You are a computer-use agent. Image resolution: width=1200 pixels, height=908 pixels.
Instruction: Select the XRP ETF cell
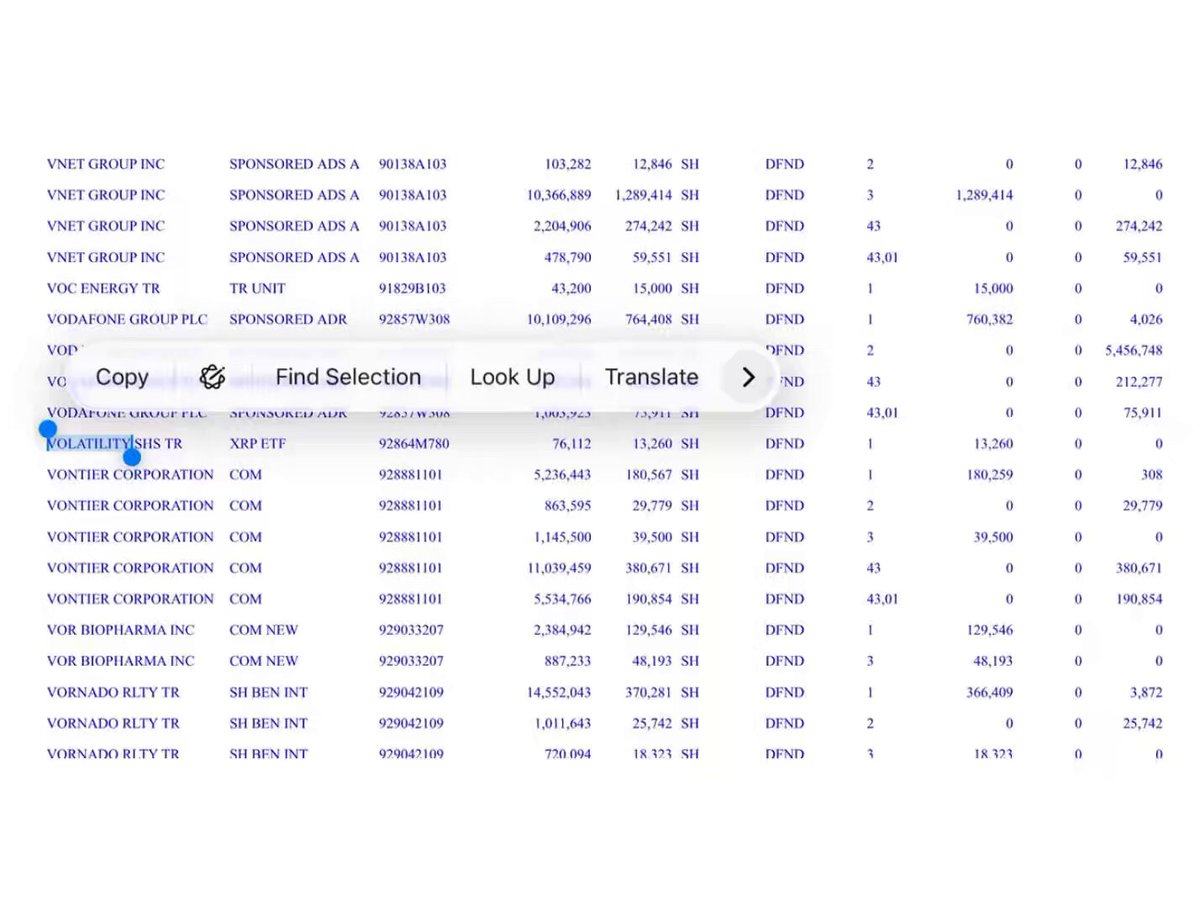[259, 444]
